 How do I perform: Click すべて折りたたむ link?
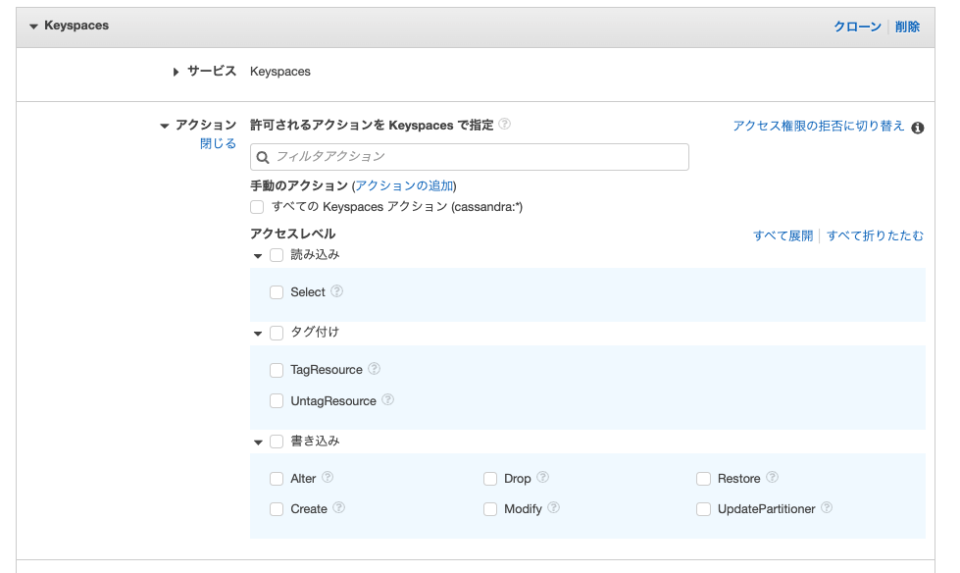(875, 236)
